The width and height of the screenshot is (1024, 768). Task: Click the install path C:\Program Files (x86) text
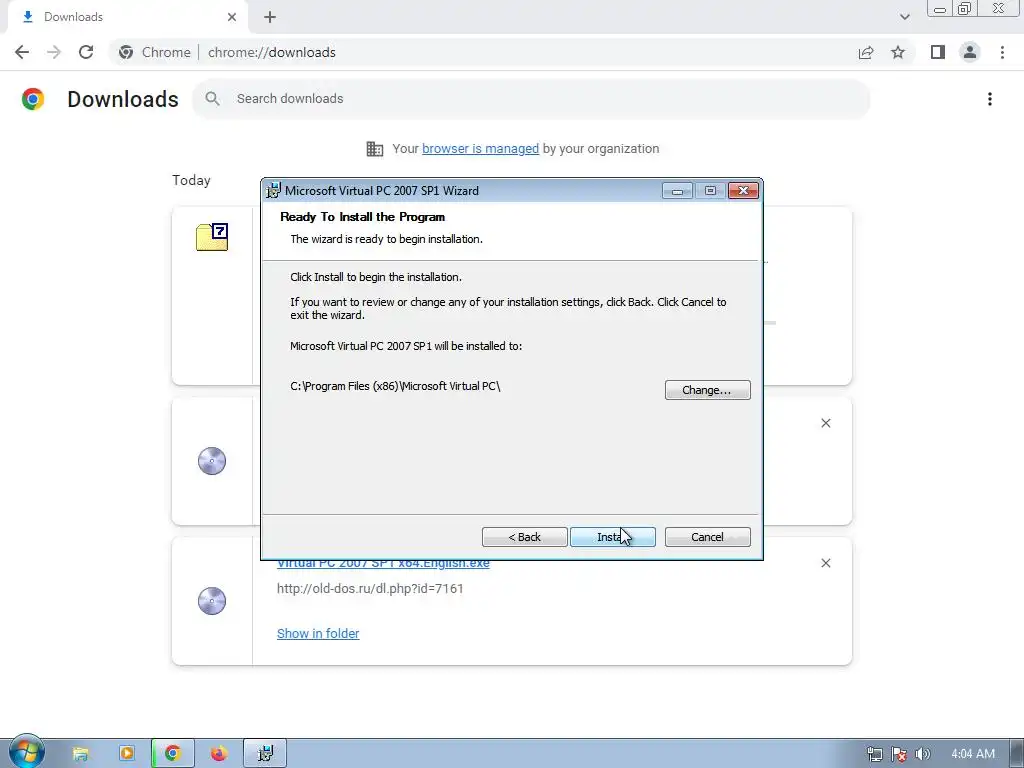pos(395,386)
